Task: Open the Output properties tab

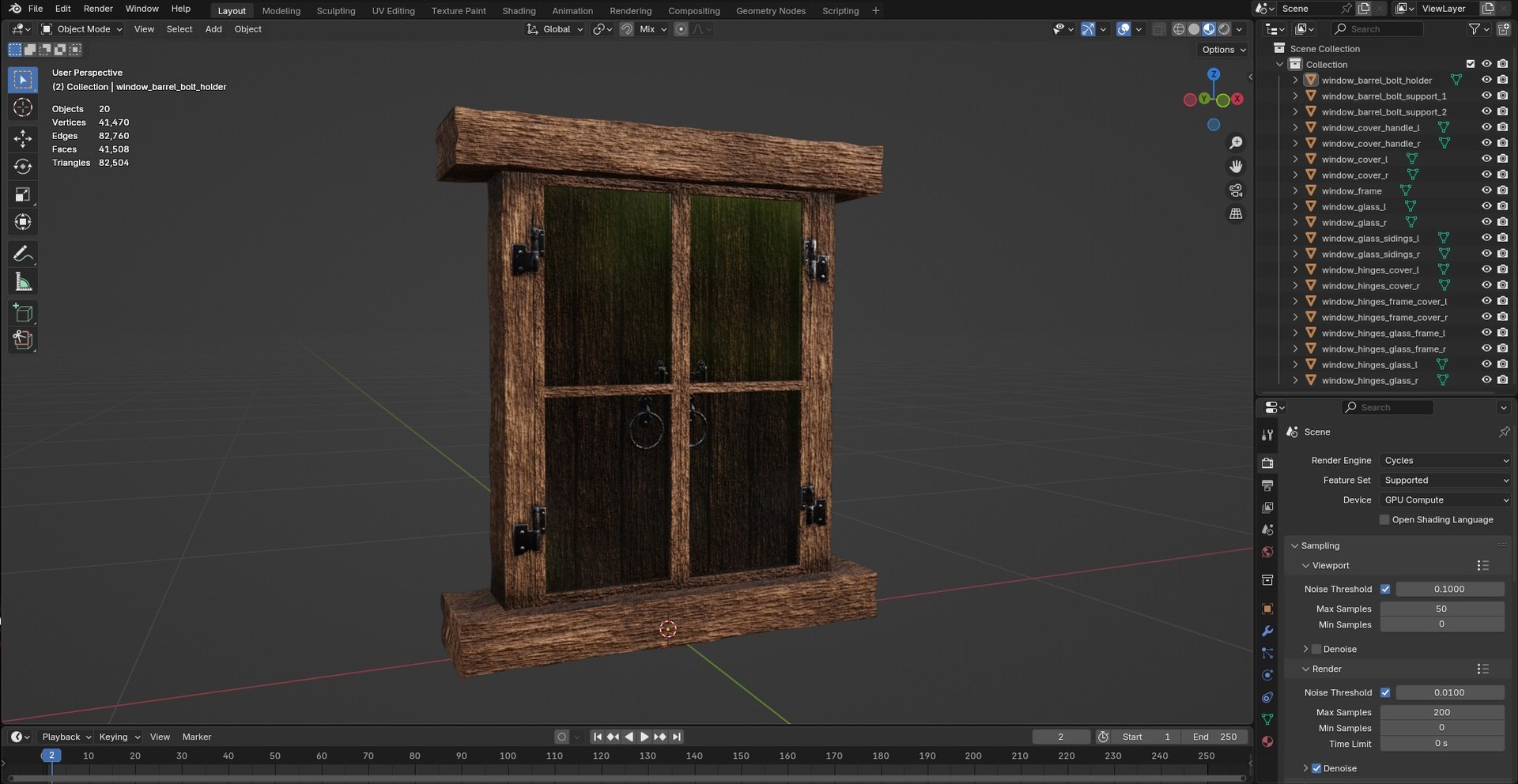Action: pos(1267,485)
